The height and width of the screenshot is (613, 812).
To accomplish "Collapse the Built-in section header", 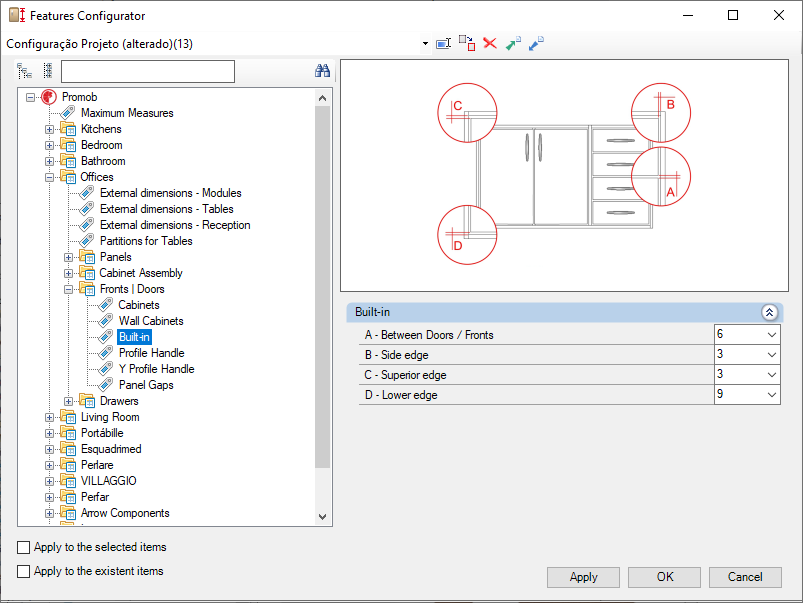I will tap(770, 312).
